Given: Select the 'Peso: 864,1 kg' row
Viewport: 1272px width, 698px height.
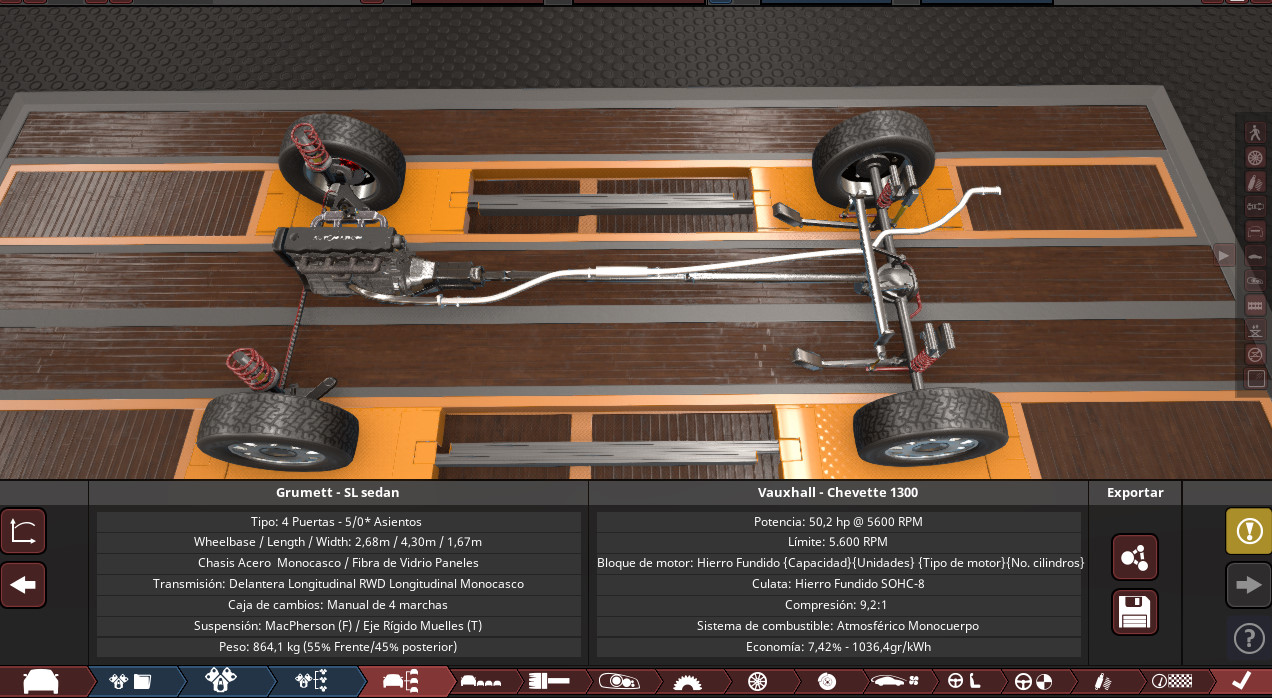Looking at the screenshot, I should pos(338,647).
